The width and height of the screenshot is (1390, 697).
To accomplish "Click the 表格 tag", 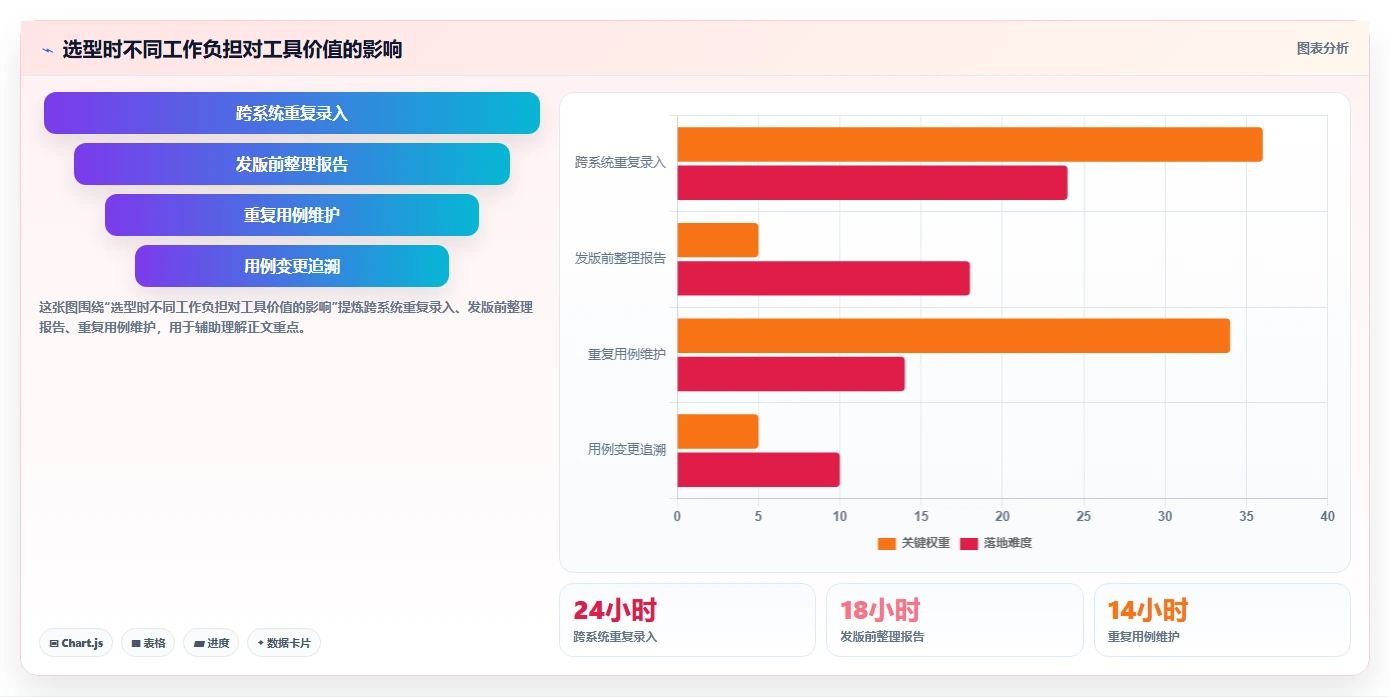I will coord(148,643).
